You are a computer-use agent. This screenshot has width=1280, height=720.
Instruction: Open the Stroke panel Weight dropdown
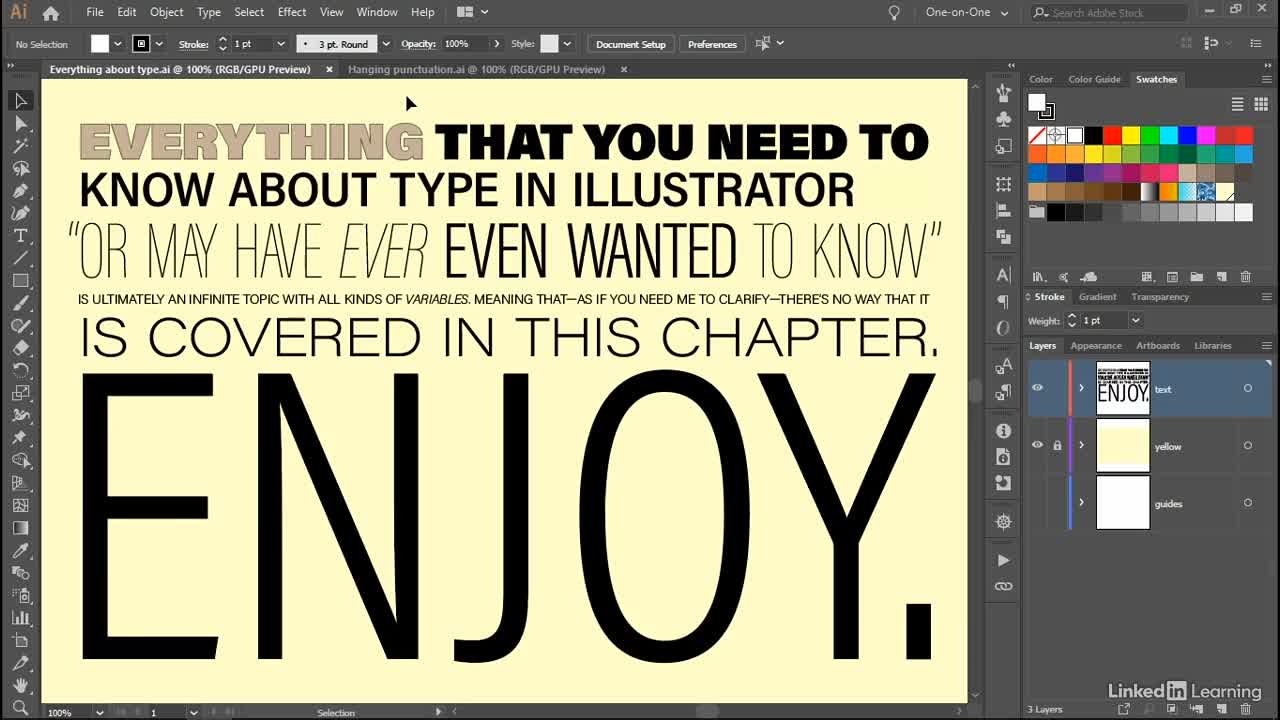(1135, 320)
